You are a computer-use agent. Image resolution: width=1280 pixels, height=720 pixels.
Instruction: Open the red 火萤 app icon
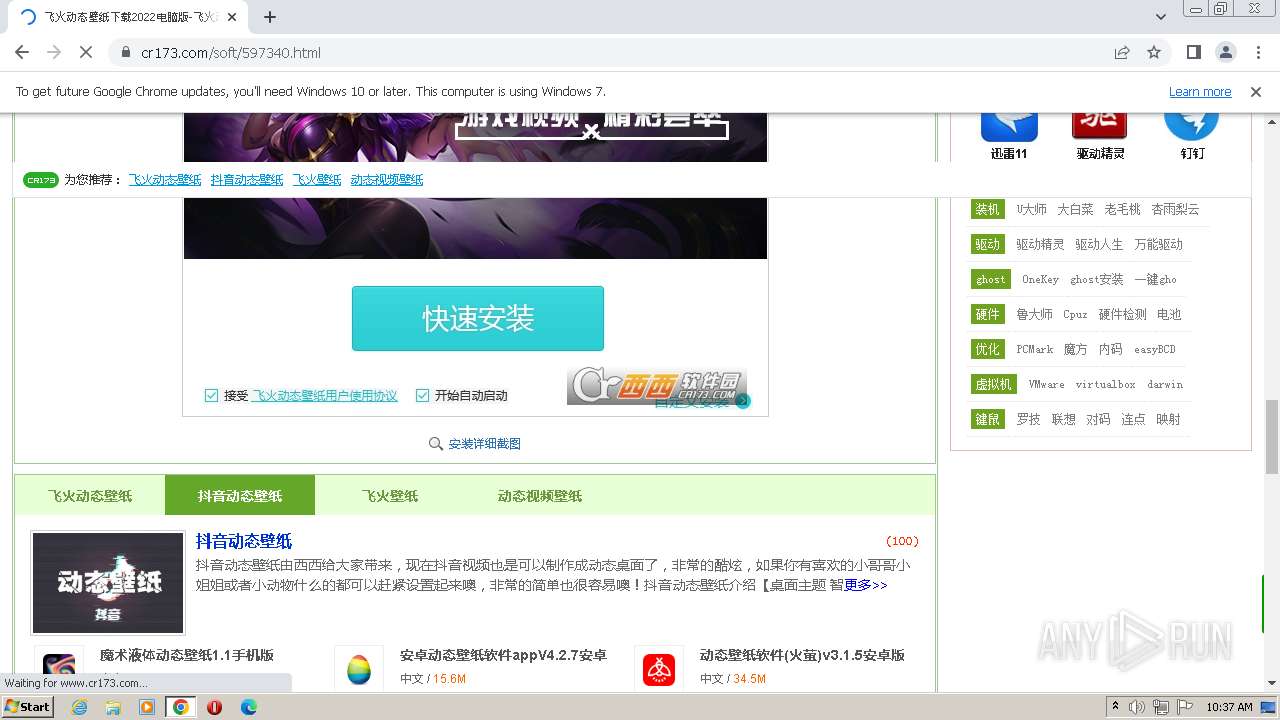click(659, 669)
